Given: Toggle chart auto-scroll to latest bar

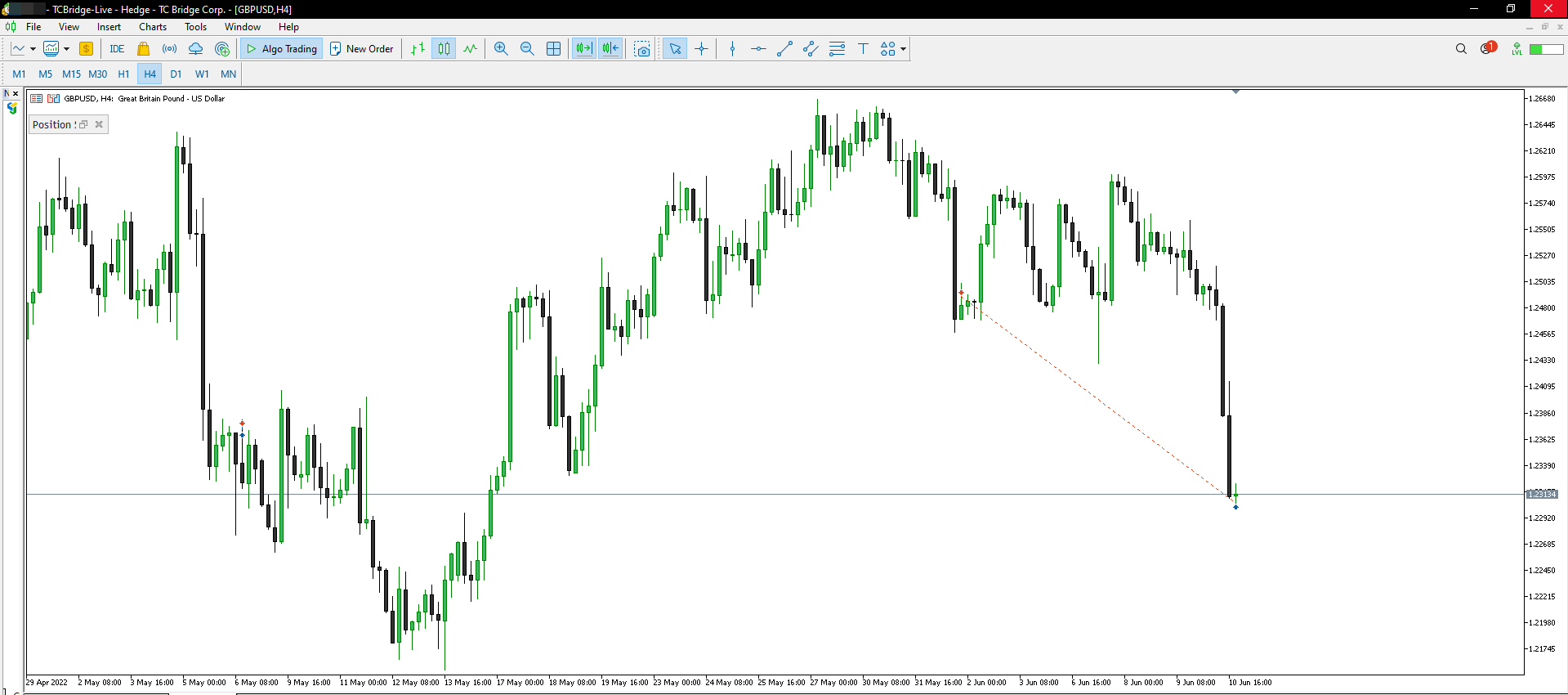Looking at the screenshot, I should (584, 49).
